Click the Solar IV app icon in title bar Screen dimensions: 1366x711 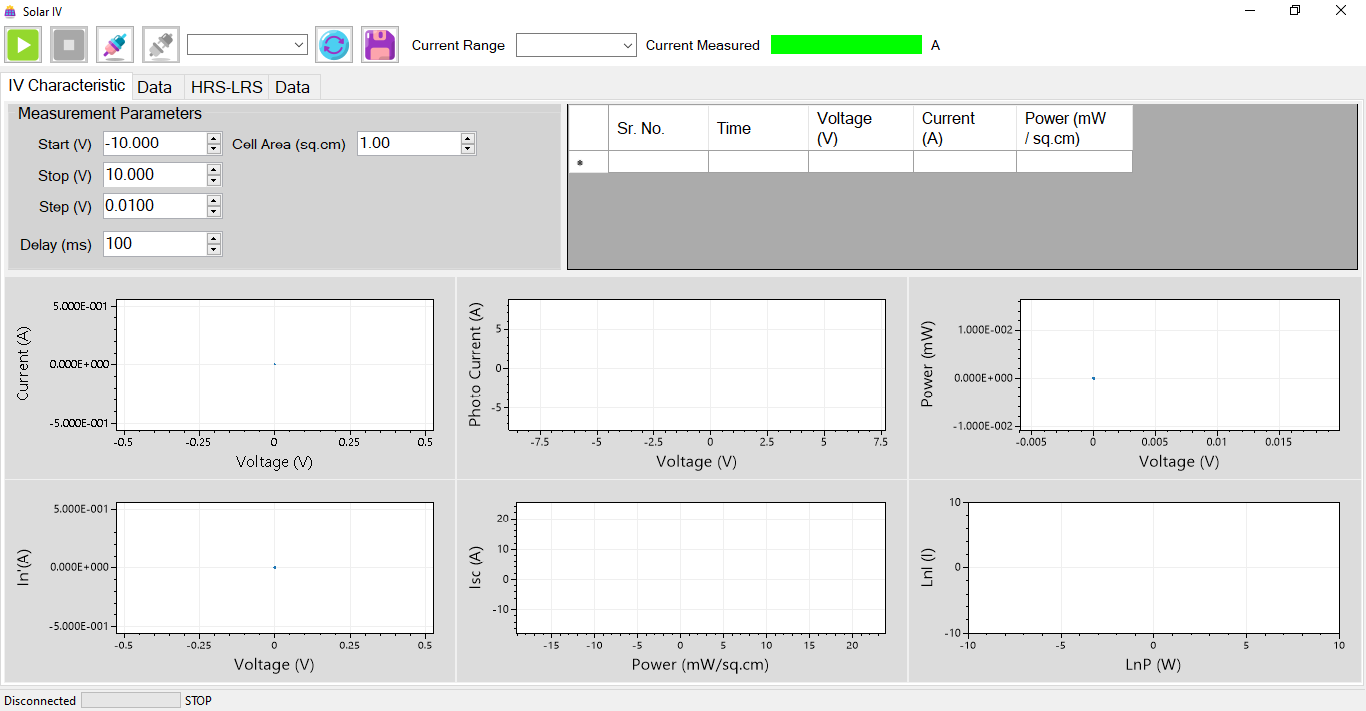[x=11, y=11]
